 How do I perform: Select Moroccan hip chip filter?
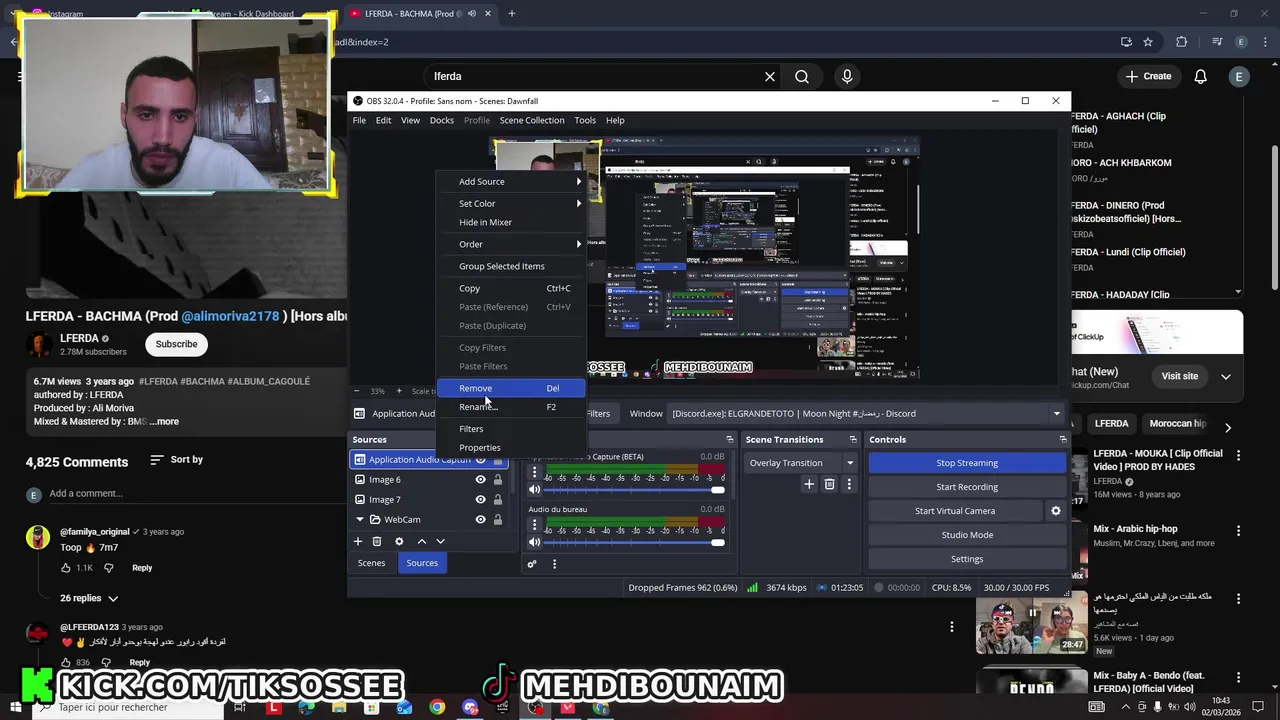pyautogui.click(x=1178, y=424)
